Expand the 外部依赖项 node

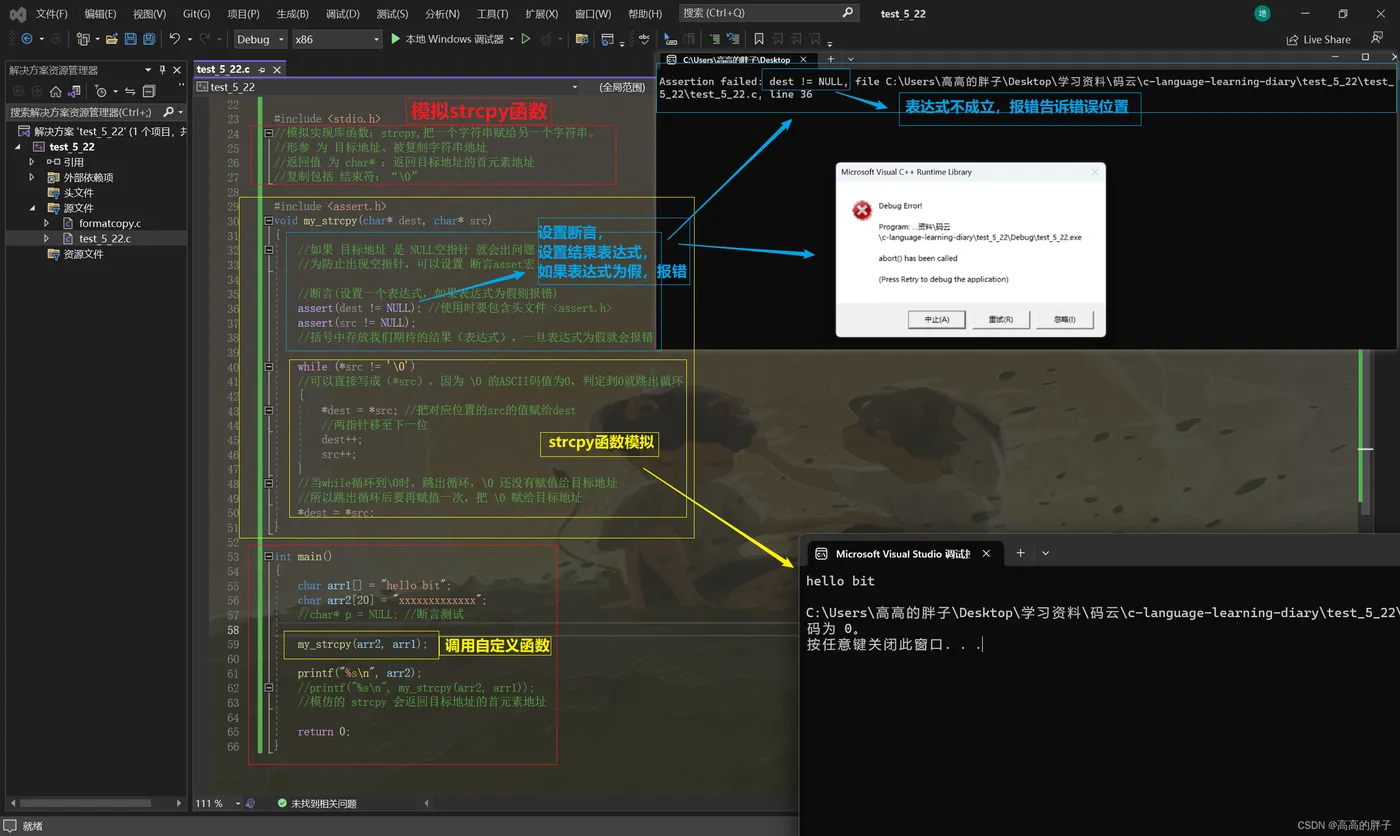[x=32, y=177]
